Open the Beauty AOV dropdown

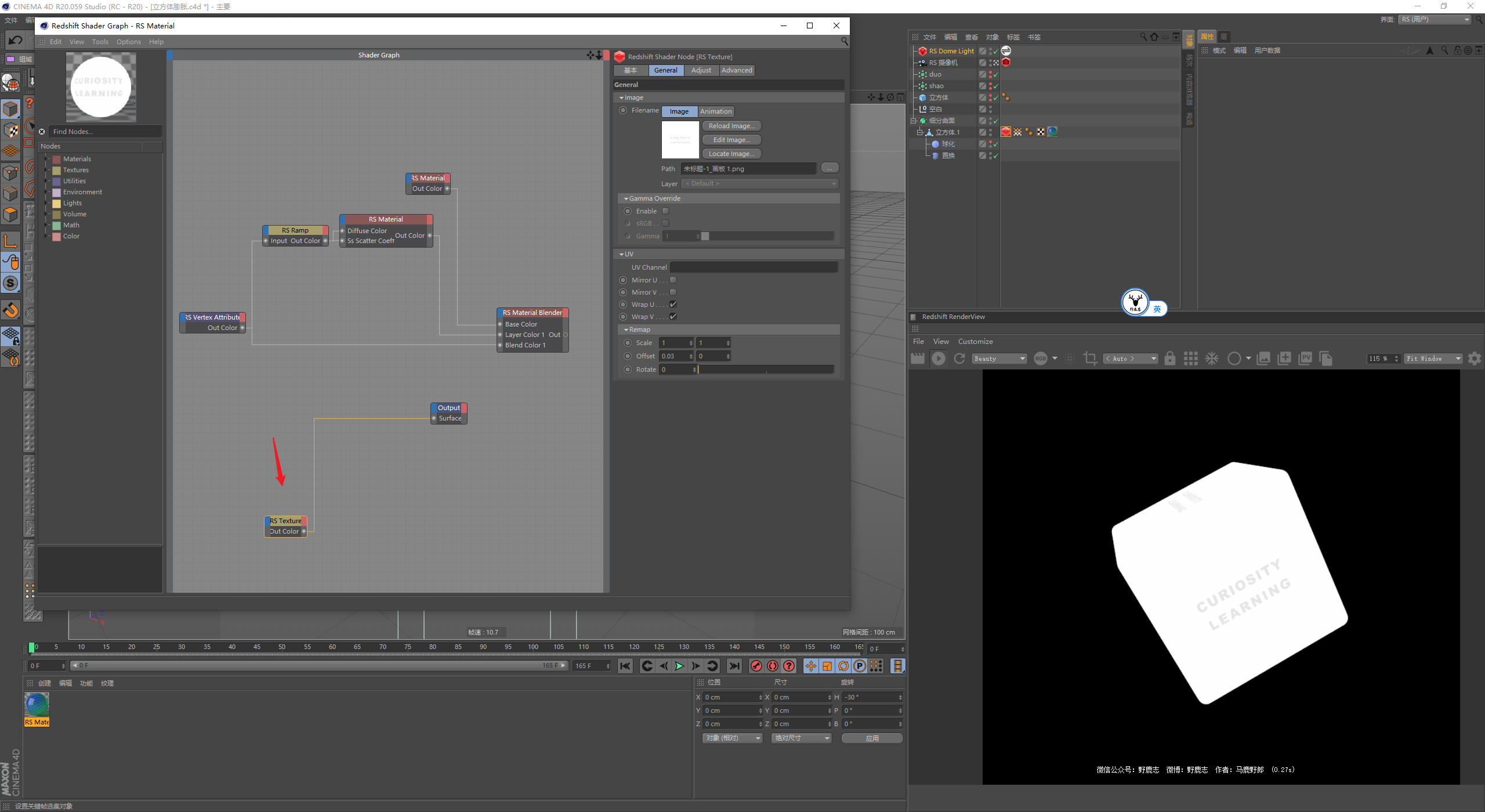(x=999, y=358)
